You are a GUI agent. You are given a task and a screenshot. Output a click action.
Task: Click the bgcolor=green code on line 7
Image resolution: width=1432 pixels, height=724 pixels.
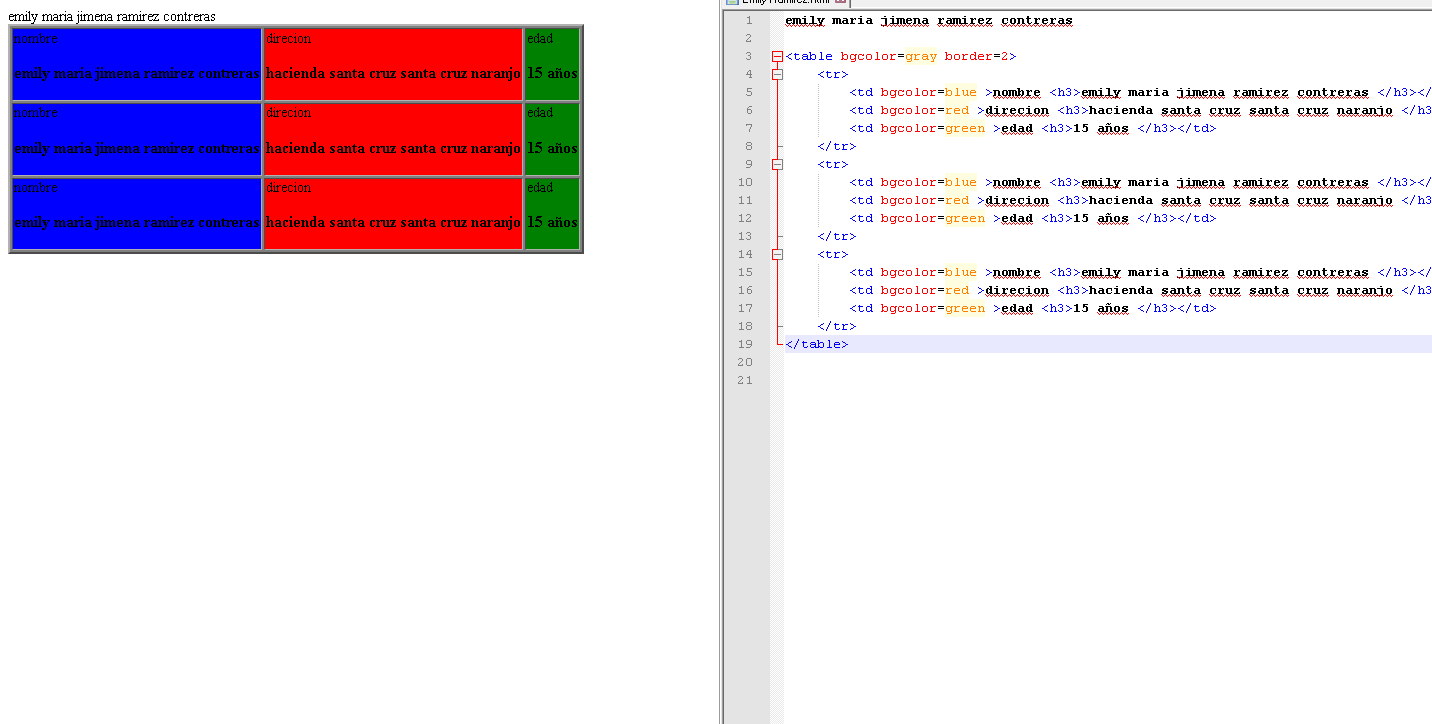pyautogui.click(x=932, y=129)
